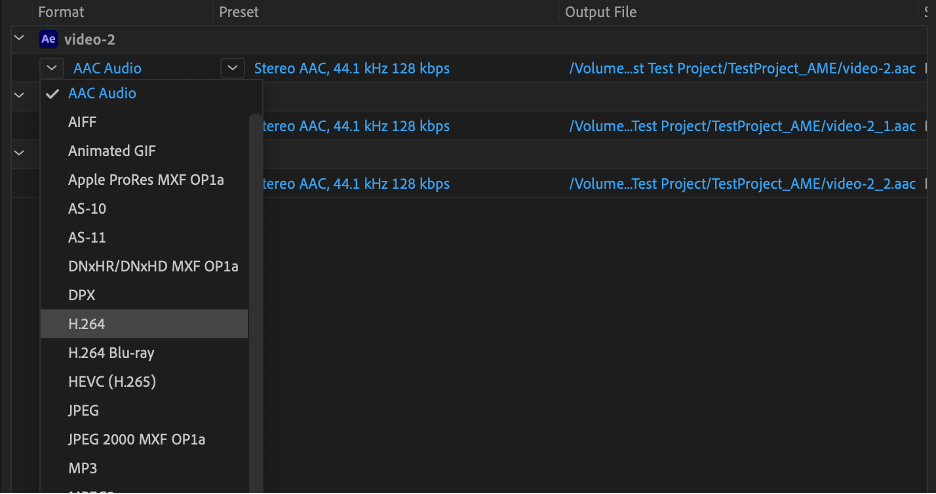Choose H.264 Blu-ray format
Image resolution: width=936 pixels, height=494 pixels.
[x=144, y=353]
